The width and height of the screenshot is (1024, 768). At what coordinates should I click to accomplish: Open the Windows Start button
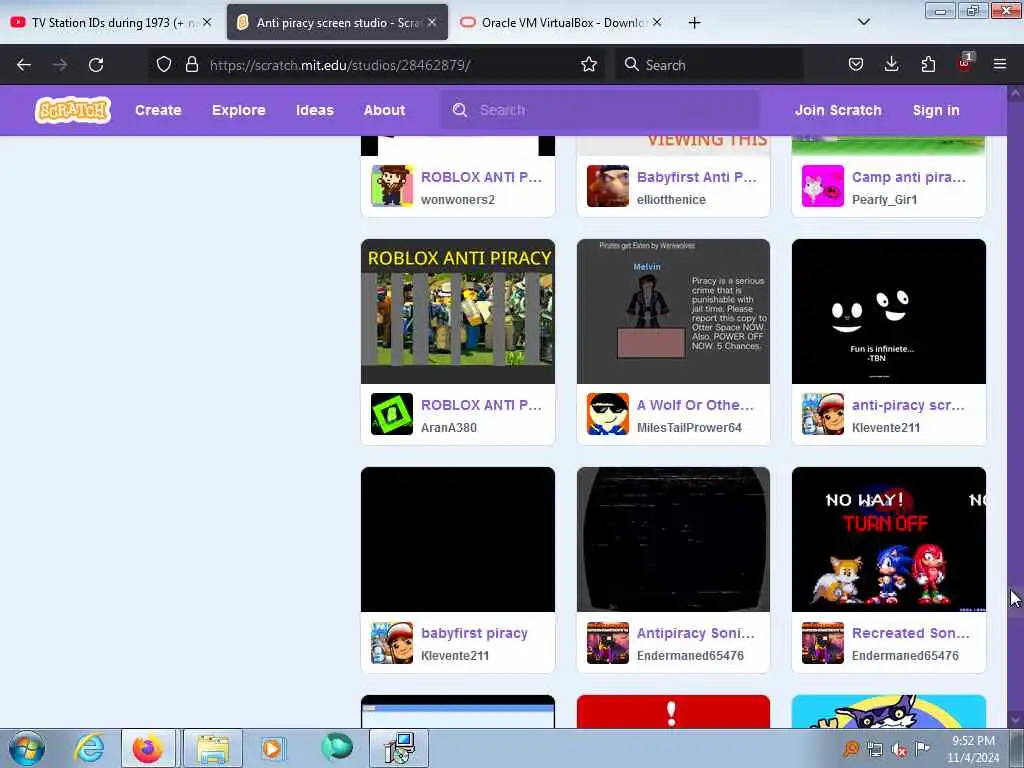(27, 748)
